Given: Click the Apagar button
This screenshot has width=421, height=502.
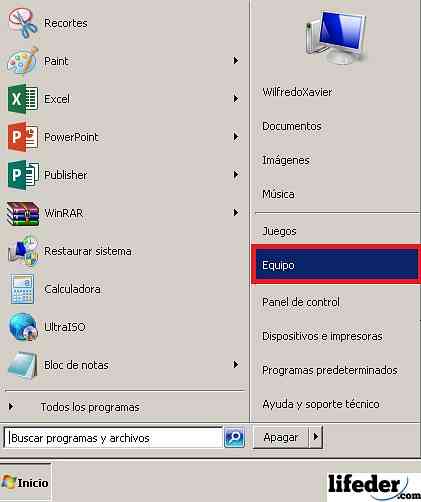Looking at the screenshot, I should click(281, 437).
